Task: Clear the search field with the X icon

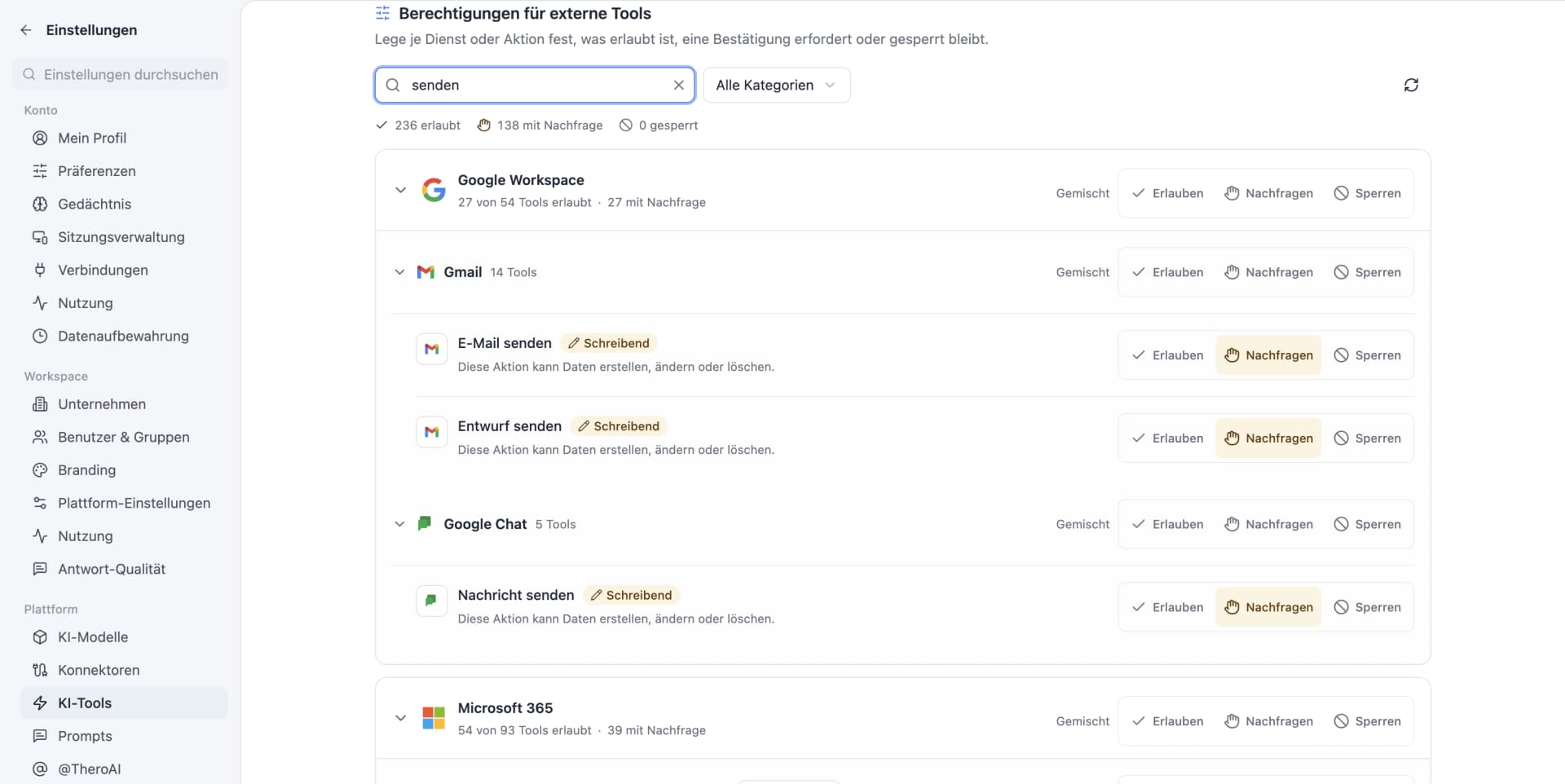Action: click(678, 85)
